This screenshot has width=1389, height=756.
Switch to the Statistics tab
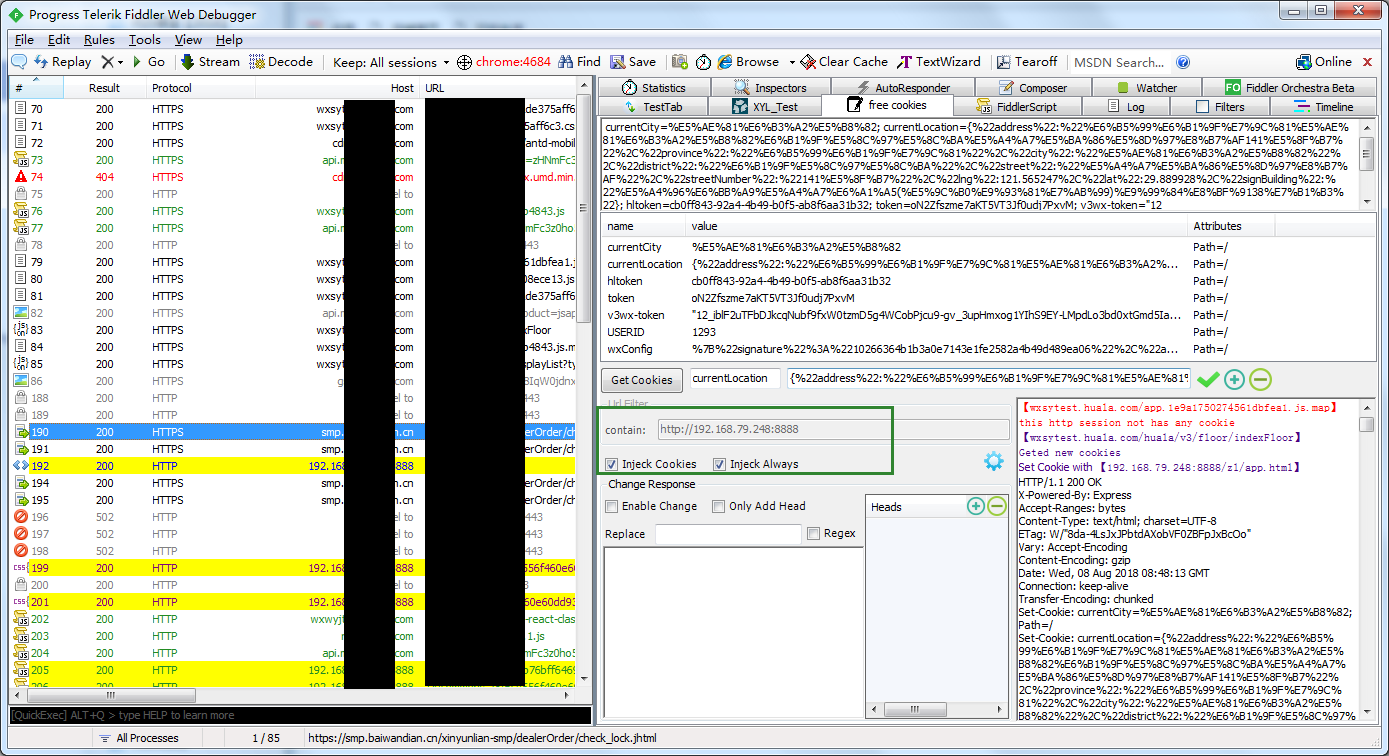[654, 88]
